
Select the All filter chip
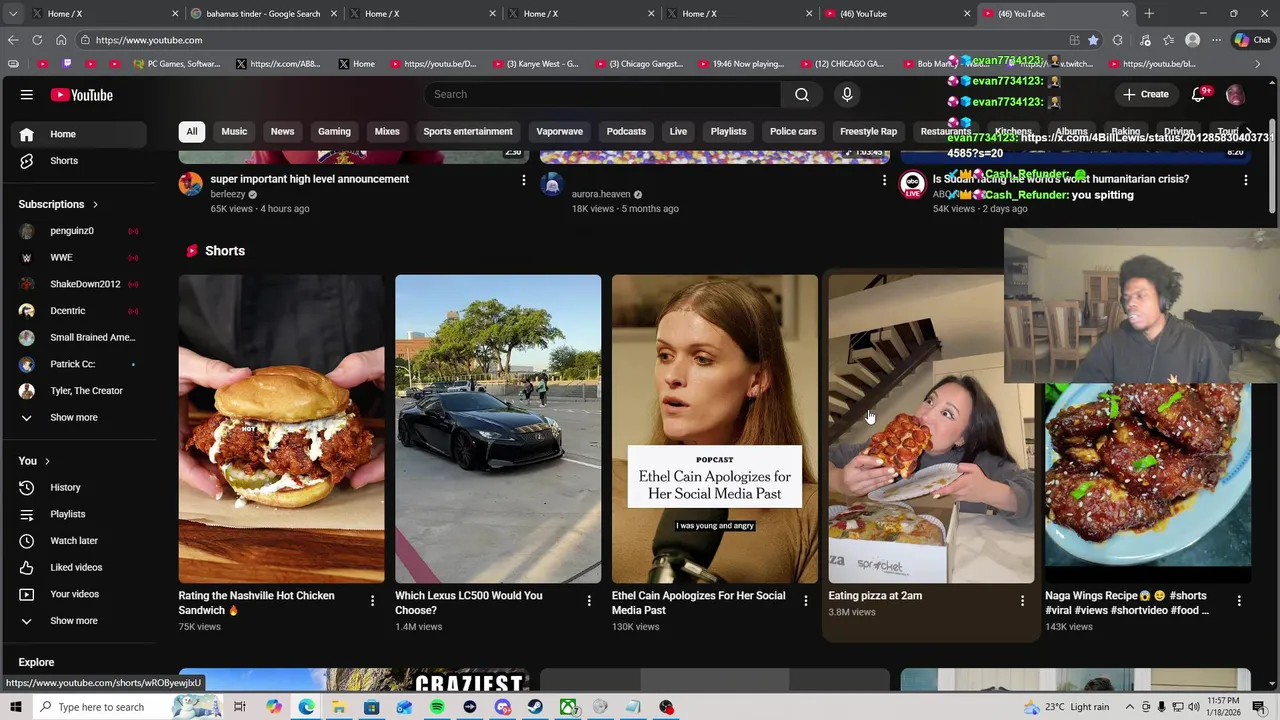click(192, 131)
